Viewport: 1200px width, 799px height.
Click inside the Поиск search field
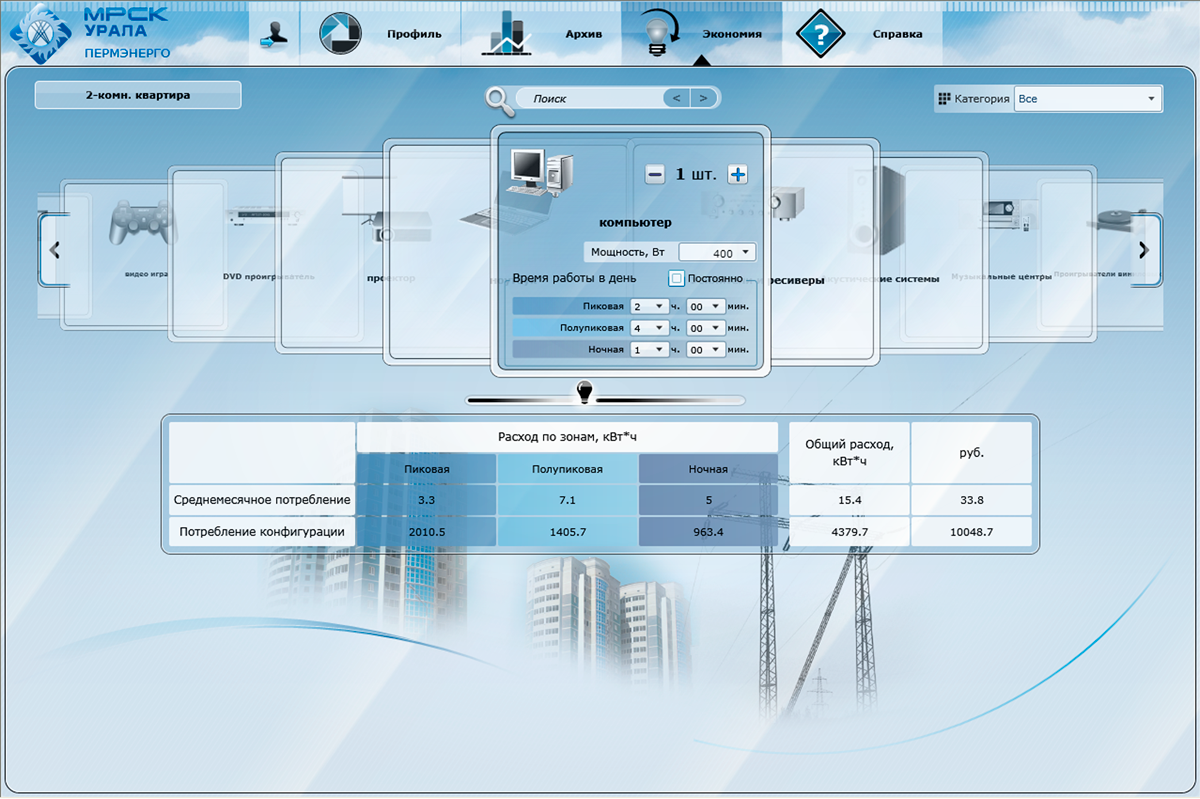coord(590,98)
